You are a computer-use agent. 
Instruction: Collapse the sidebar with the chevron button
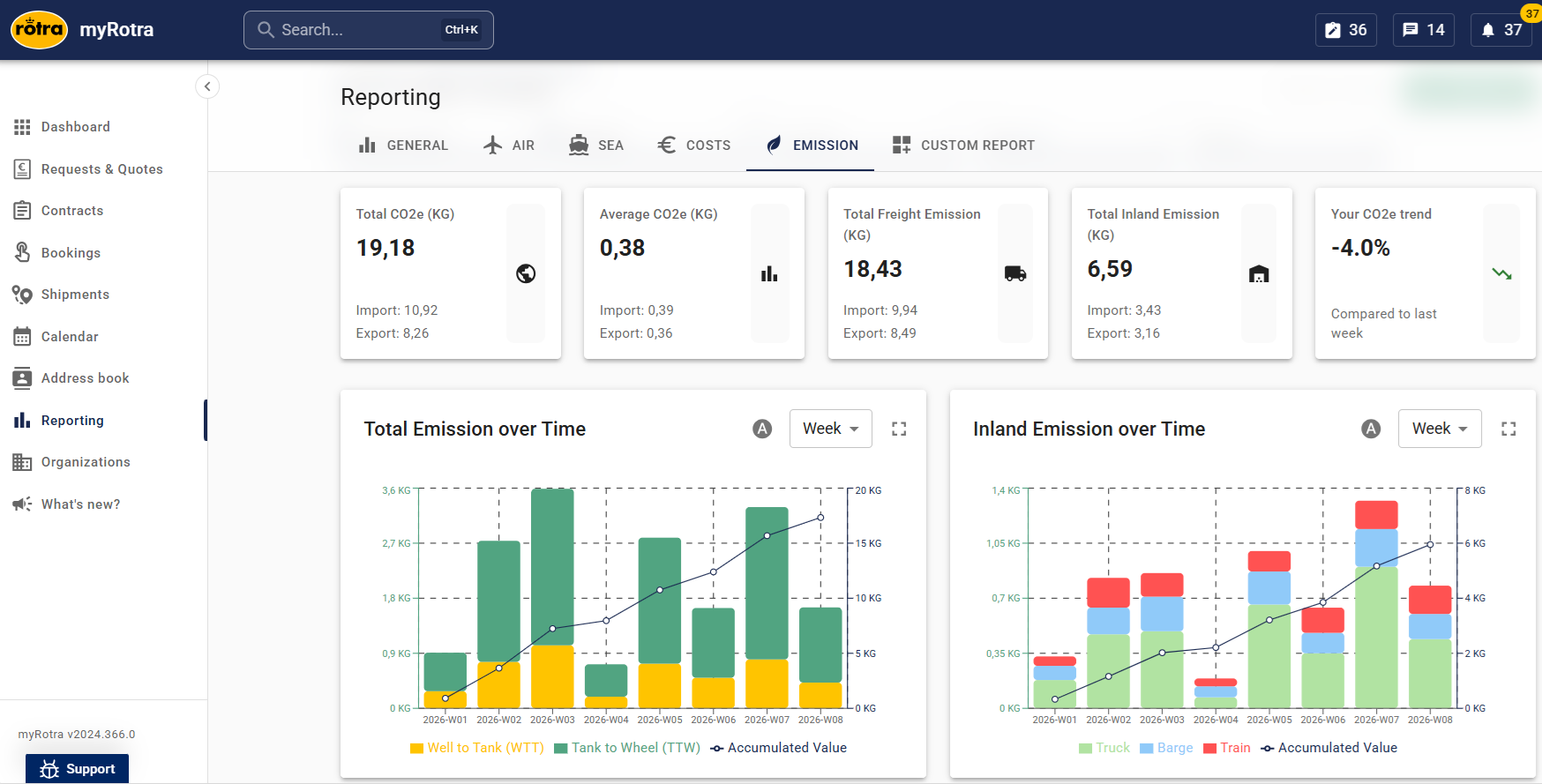(x=207, y=86)
